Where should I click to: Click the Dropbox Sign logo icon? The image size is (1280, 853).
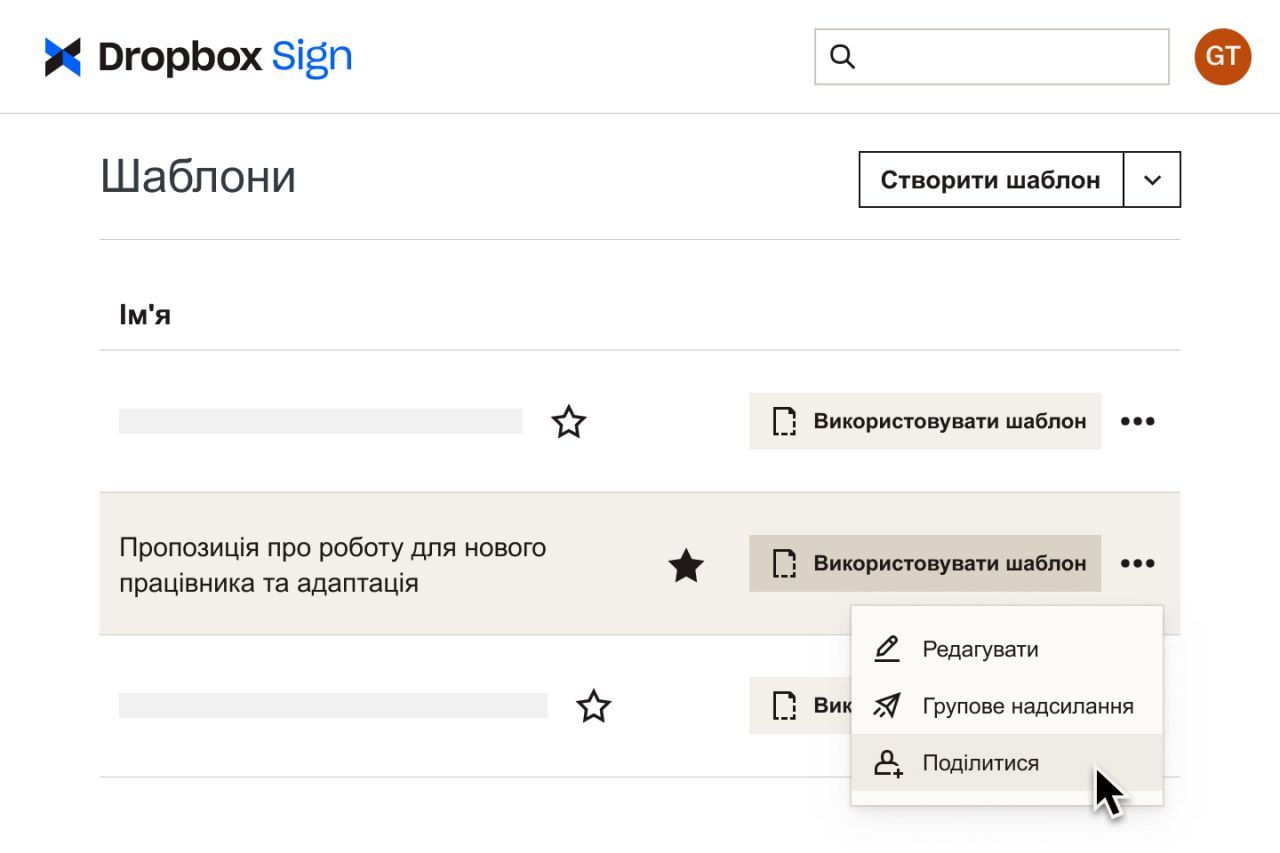(64, 56)
